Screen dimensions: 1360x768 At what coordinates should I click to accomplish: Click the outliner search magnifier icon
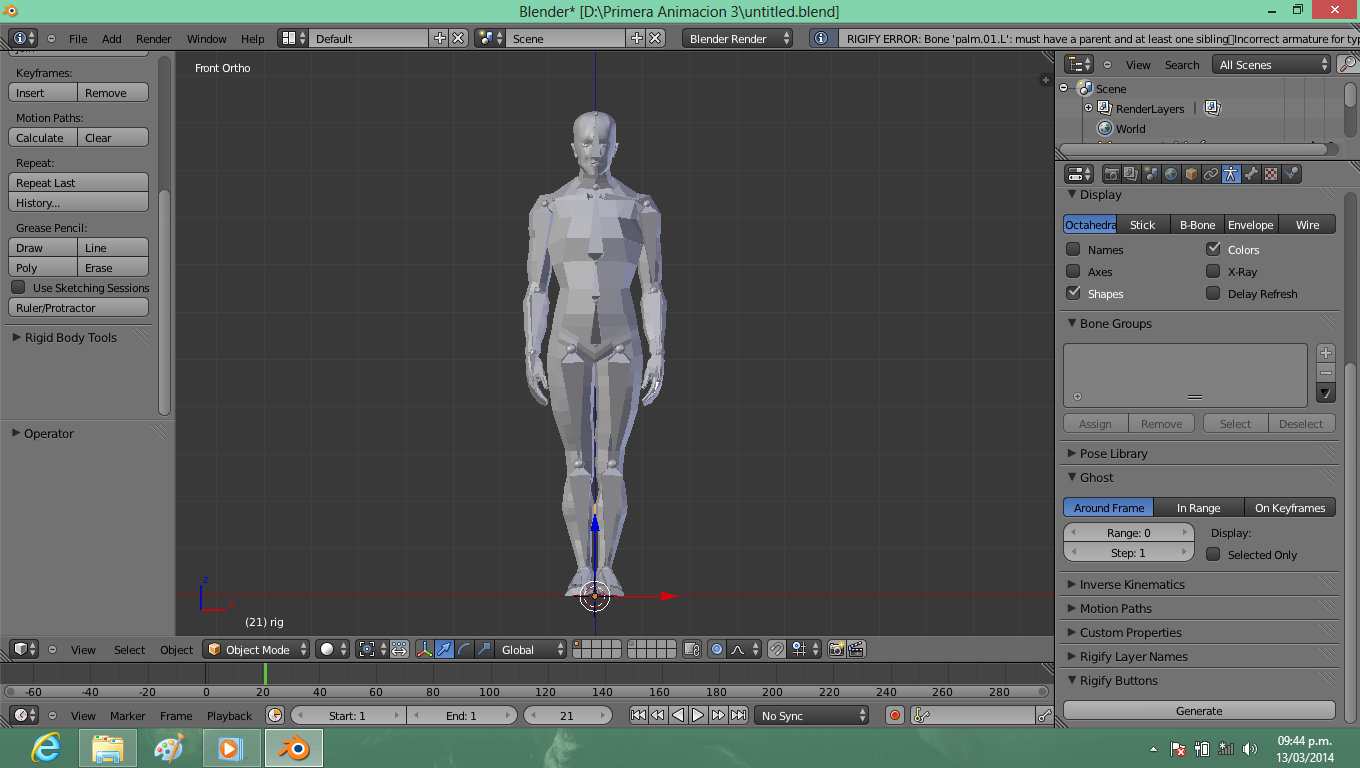pos(1347,65)
